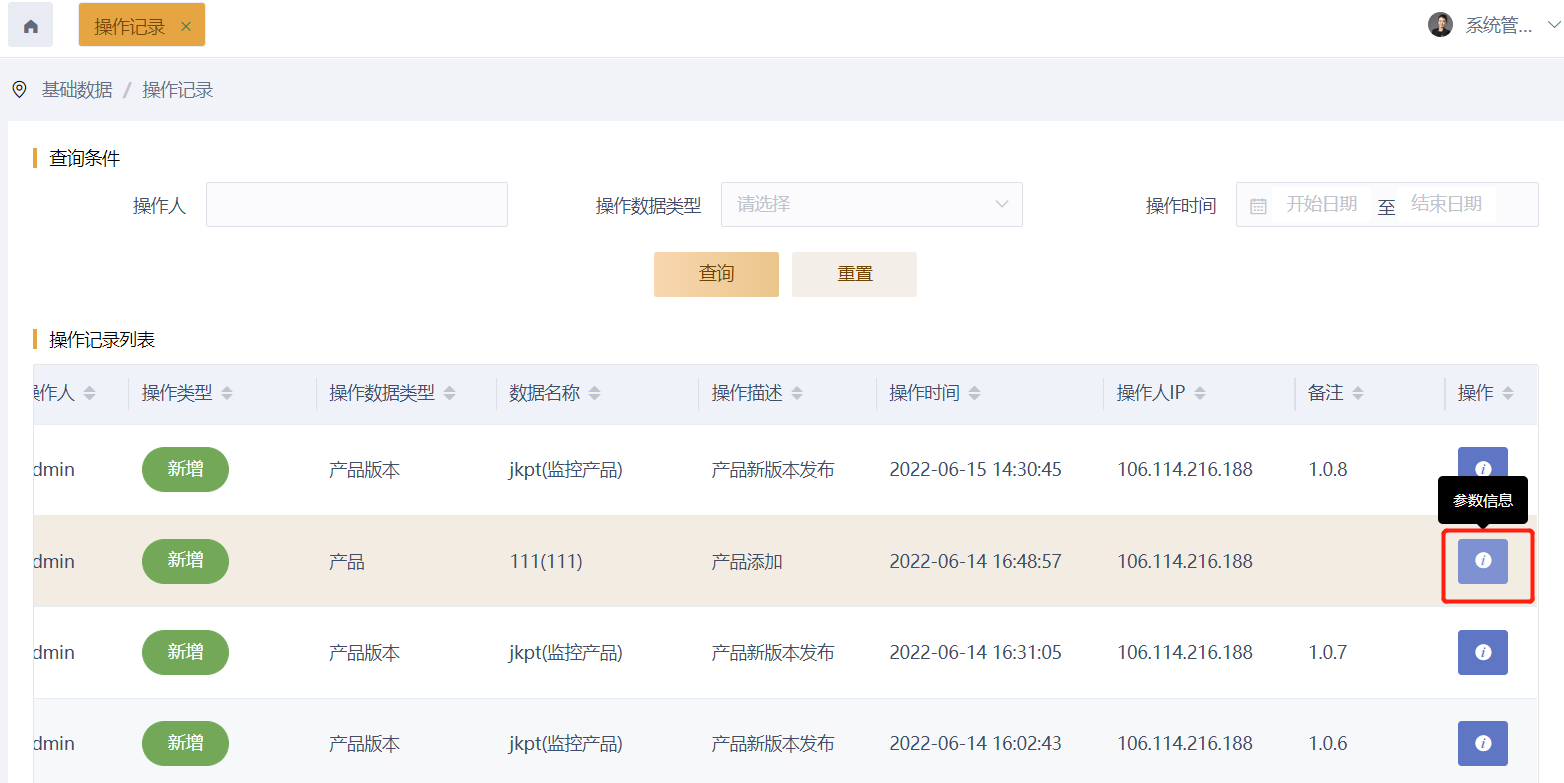1564x783 pixels.
Task: Open the 开始日期 date picker
Action: tap(1320, 204)
